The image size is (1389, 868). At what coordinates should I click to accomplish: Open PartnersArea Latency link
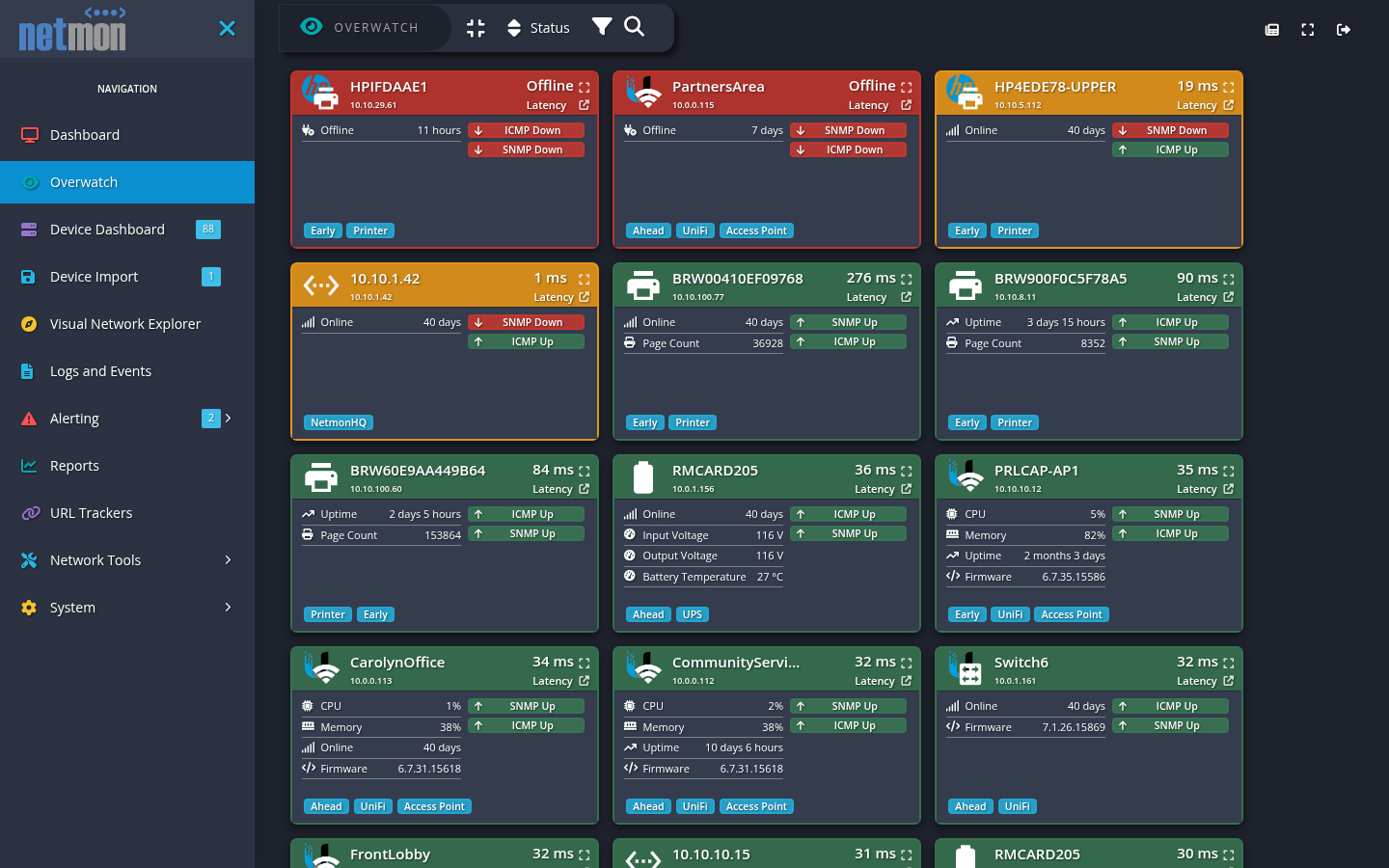(x=906, y=105)
